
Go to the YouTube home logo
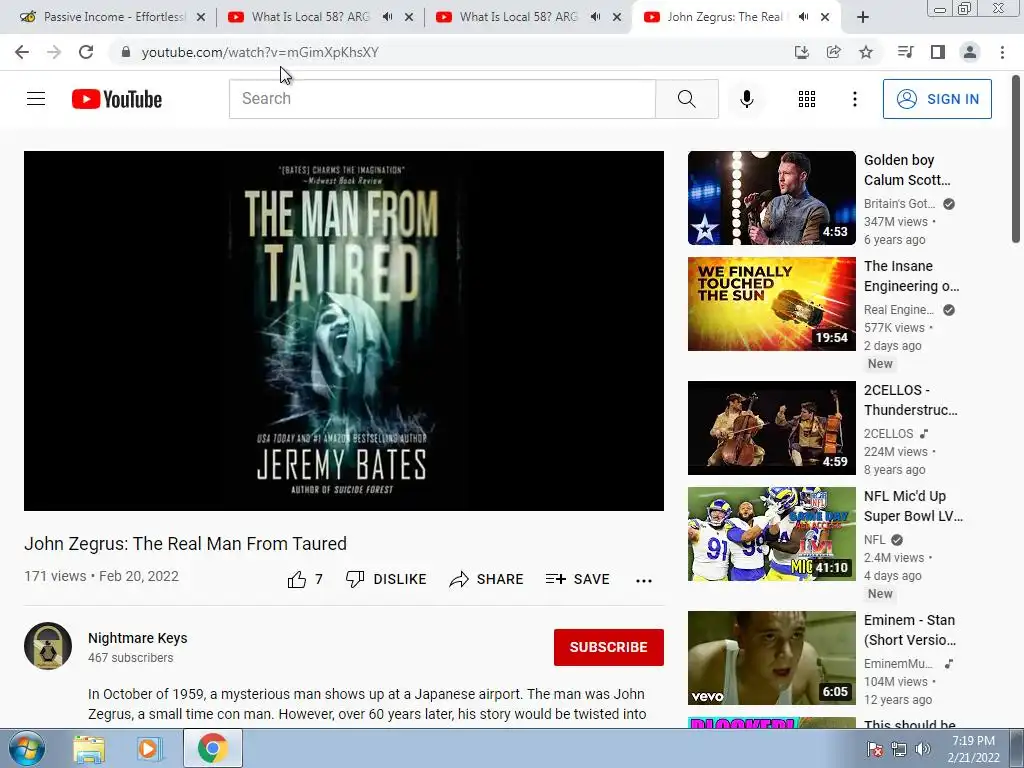coord(117,99)
